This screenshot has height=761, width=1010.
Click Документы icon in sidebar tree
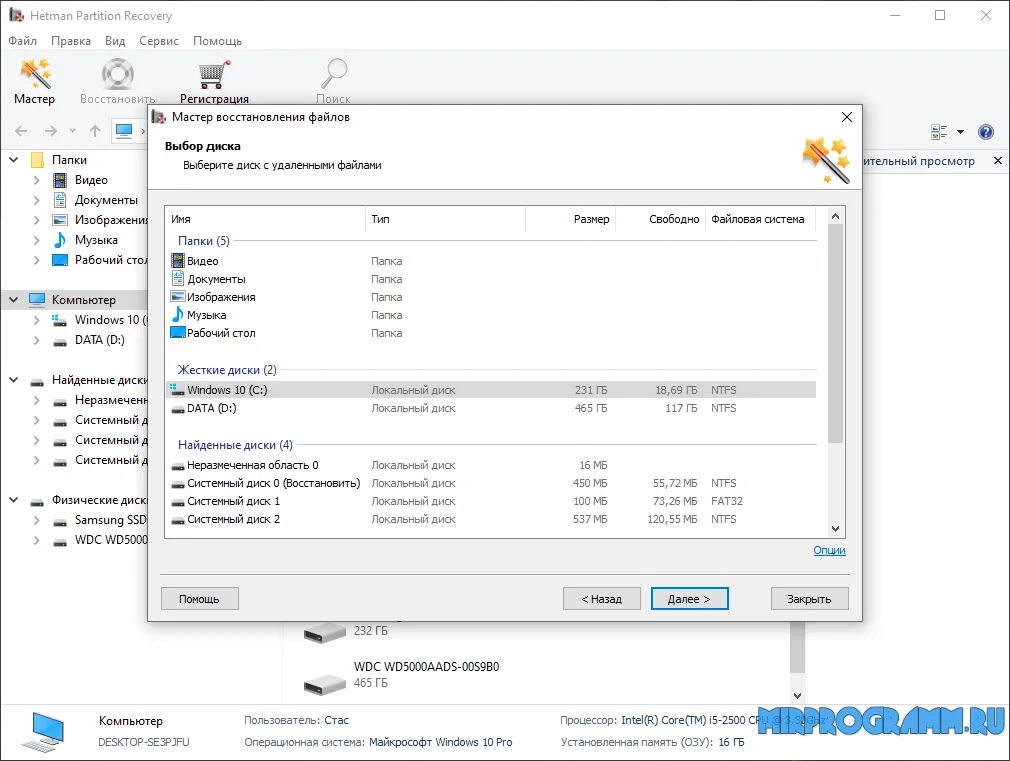60,200
